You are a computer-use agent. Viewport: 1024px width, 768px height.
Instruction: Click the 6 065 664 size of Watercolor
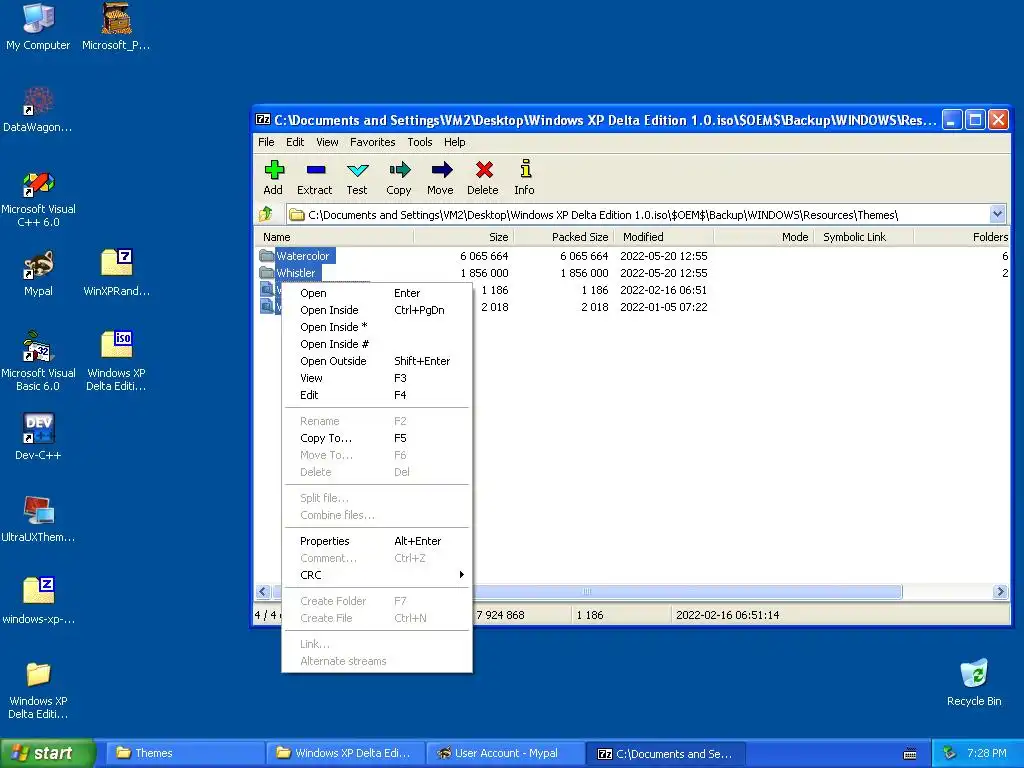(484, 256)
